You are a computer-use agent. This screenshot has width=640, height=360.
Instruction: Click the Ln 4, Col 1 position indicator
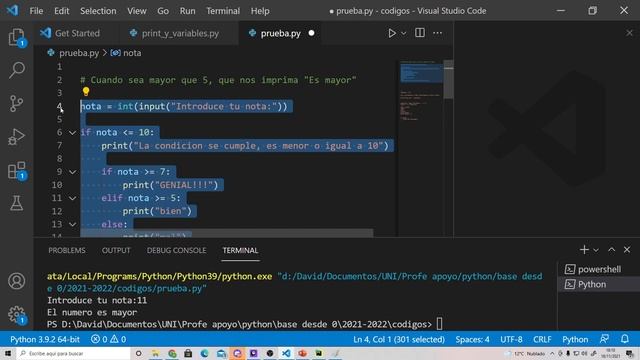399,340
